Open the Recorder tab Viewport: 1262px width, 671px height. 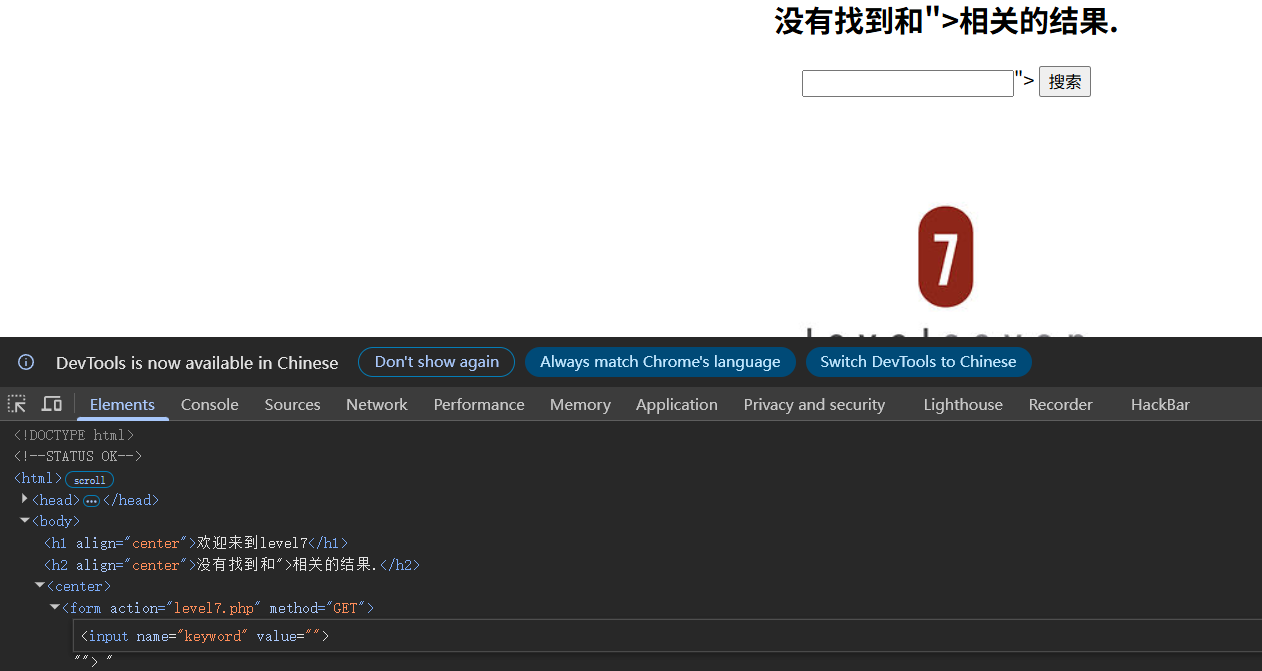(x=1061, y=404)
